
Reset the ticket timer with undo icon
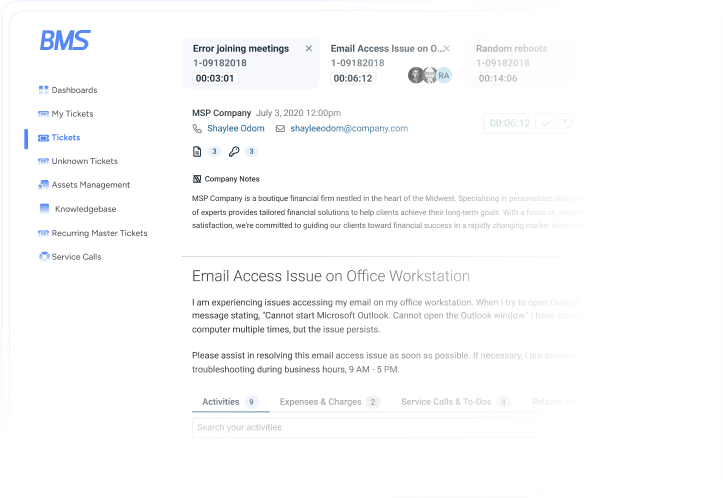568,124
